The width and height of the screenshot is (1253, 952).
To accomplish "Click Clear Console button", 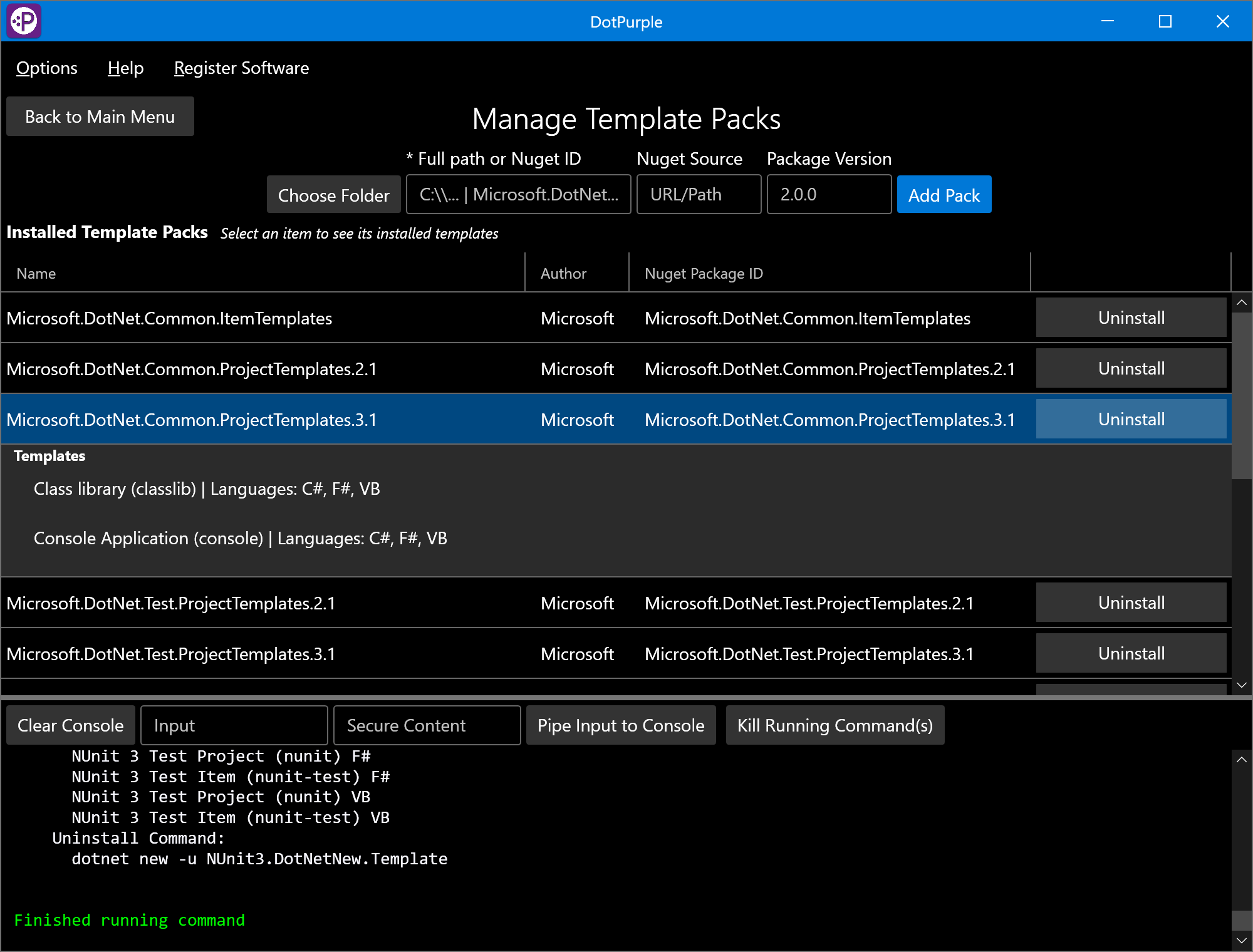I will pyautogui.click(x=70, y=726).
